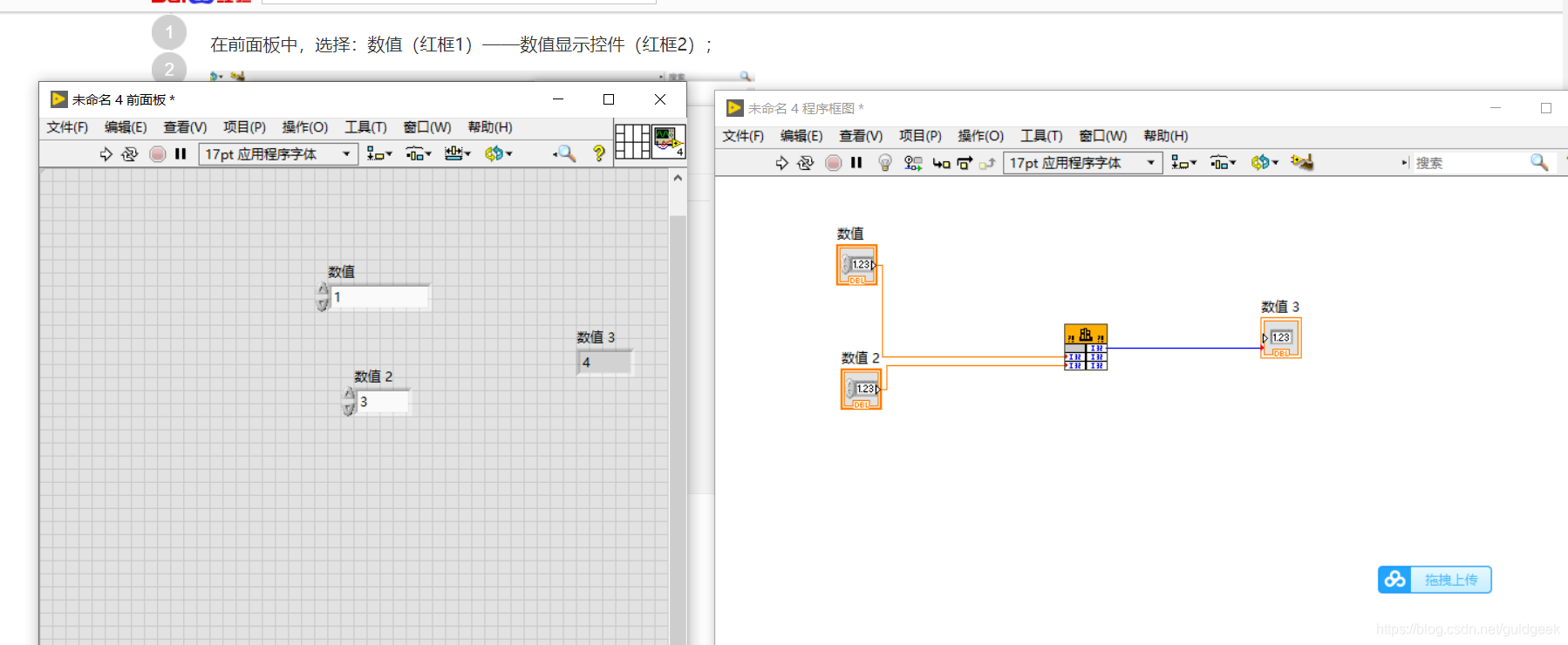Click the 数值 3 indicator showing 4
Image resolution: width=1568 pixels, height=645 pixels.
pyautogui.click(x=604, y=363)
